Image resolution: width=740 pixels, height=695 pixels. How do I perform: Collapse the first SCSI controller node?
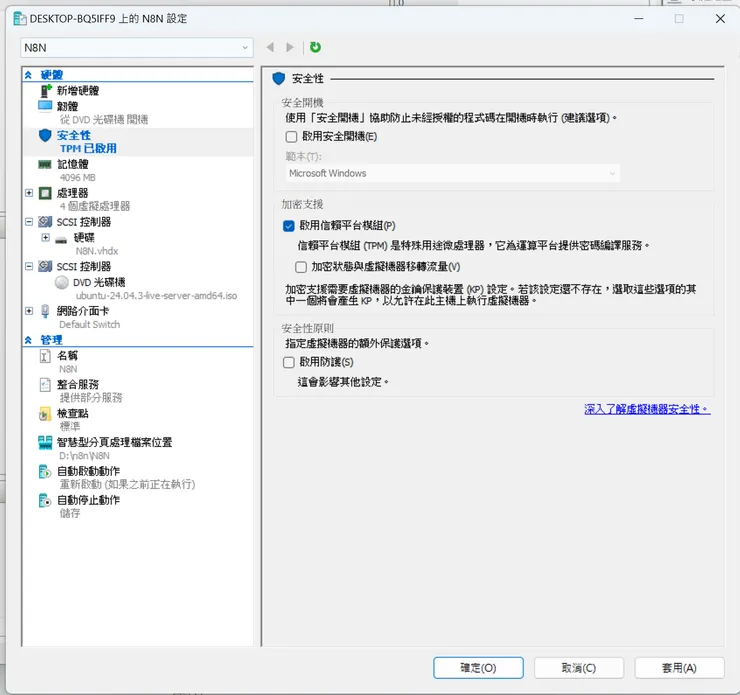[29, 222]
